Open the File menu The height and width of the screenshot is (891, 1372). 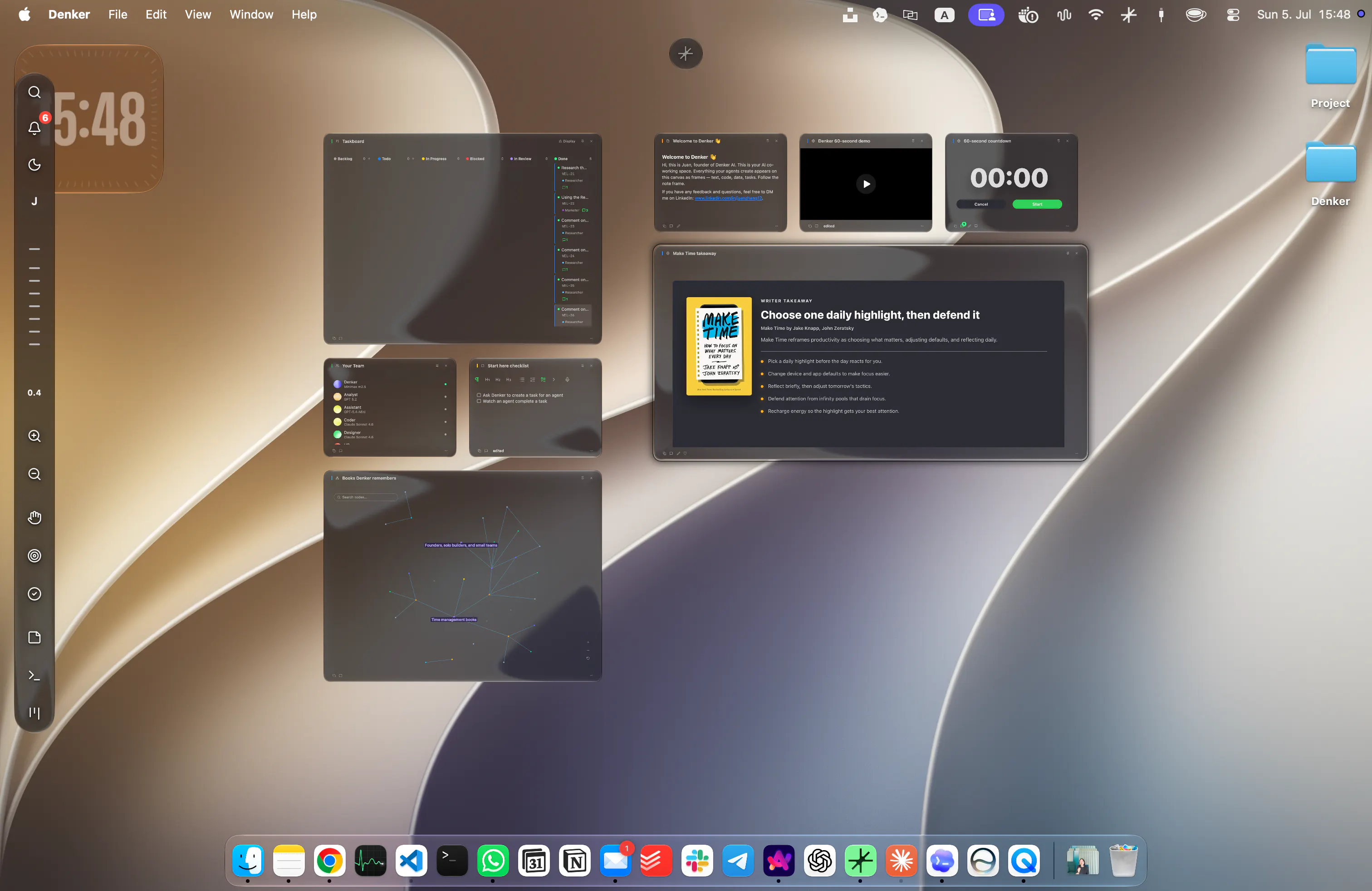tap(118, 15)
